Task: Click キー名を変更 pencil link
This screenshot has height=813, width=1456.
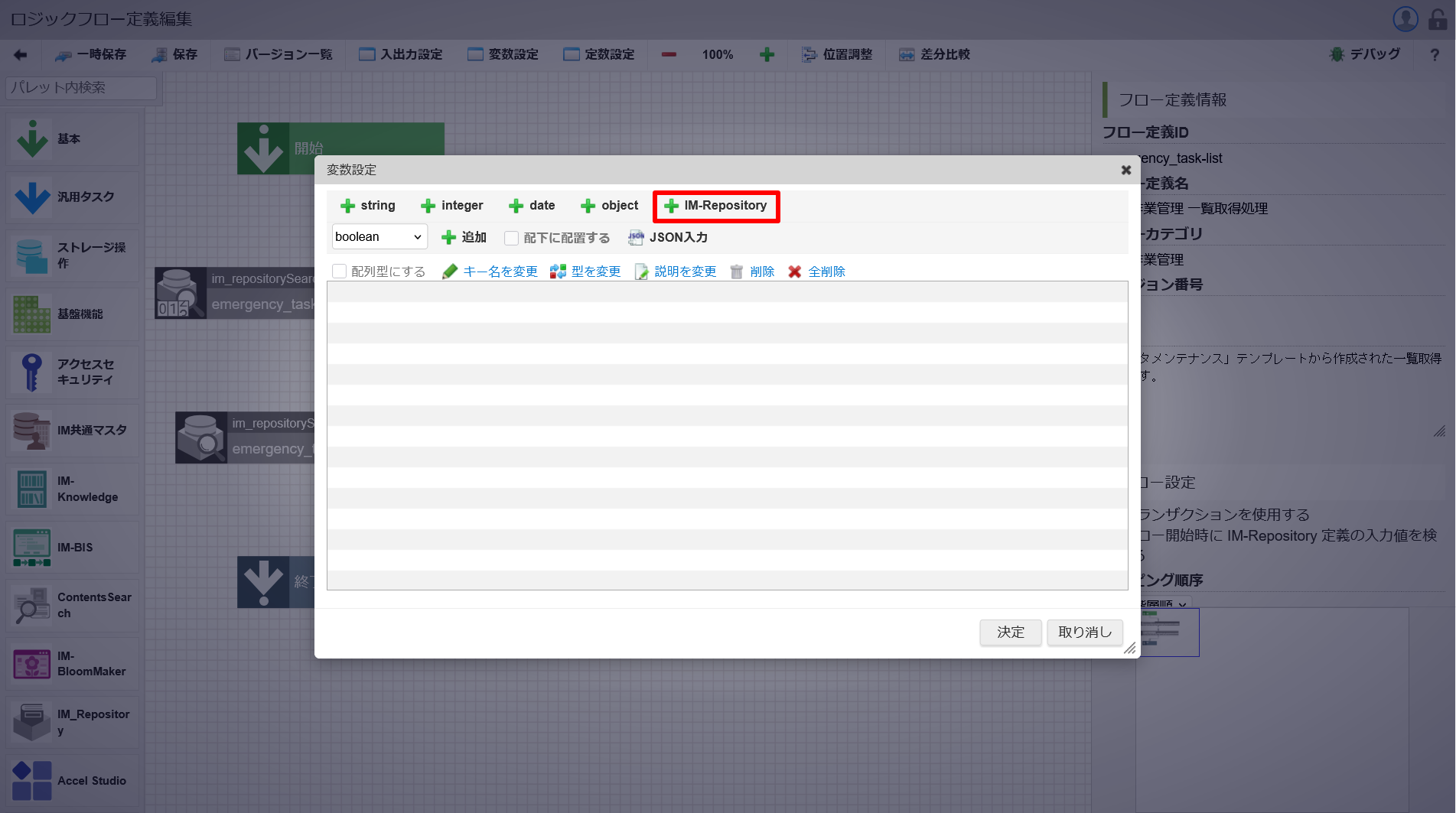Action: tap(490, 272)
